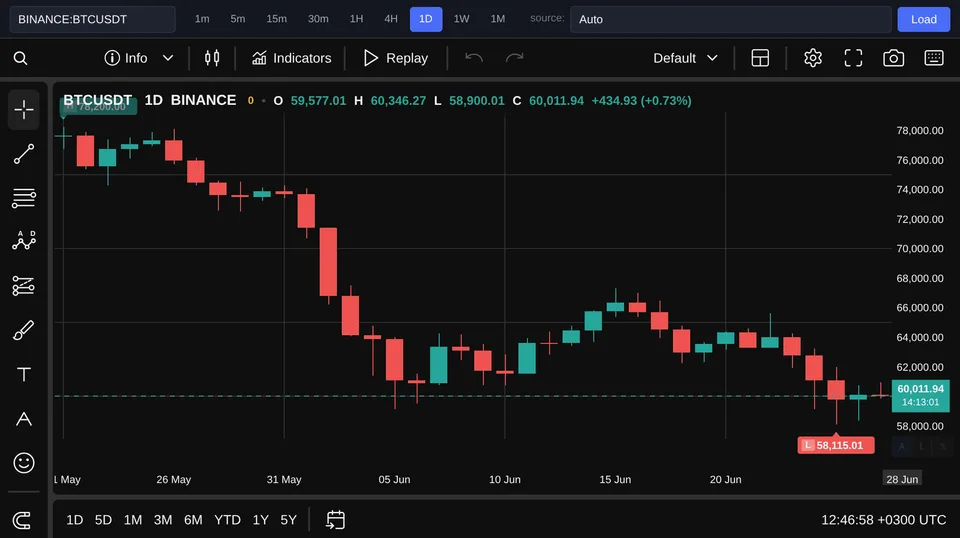Set date range to 5Y
Image resolution: width=960 pixels, height=538 pixels.
[288, 520]
